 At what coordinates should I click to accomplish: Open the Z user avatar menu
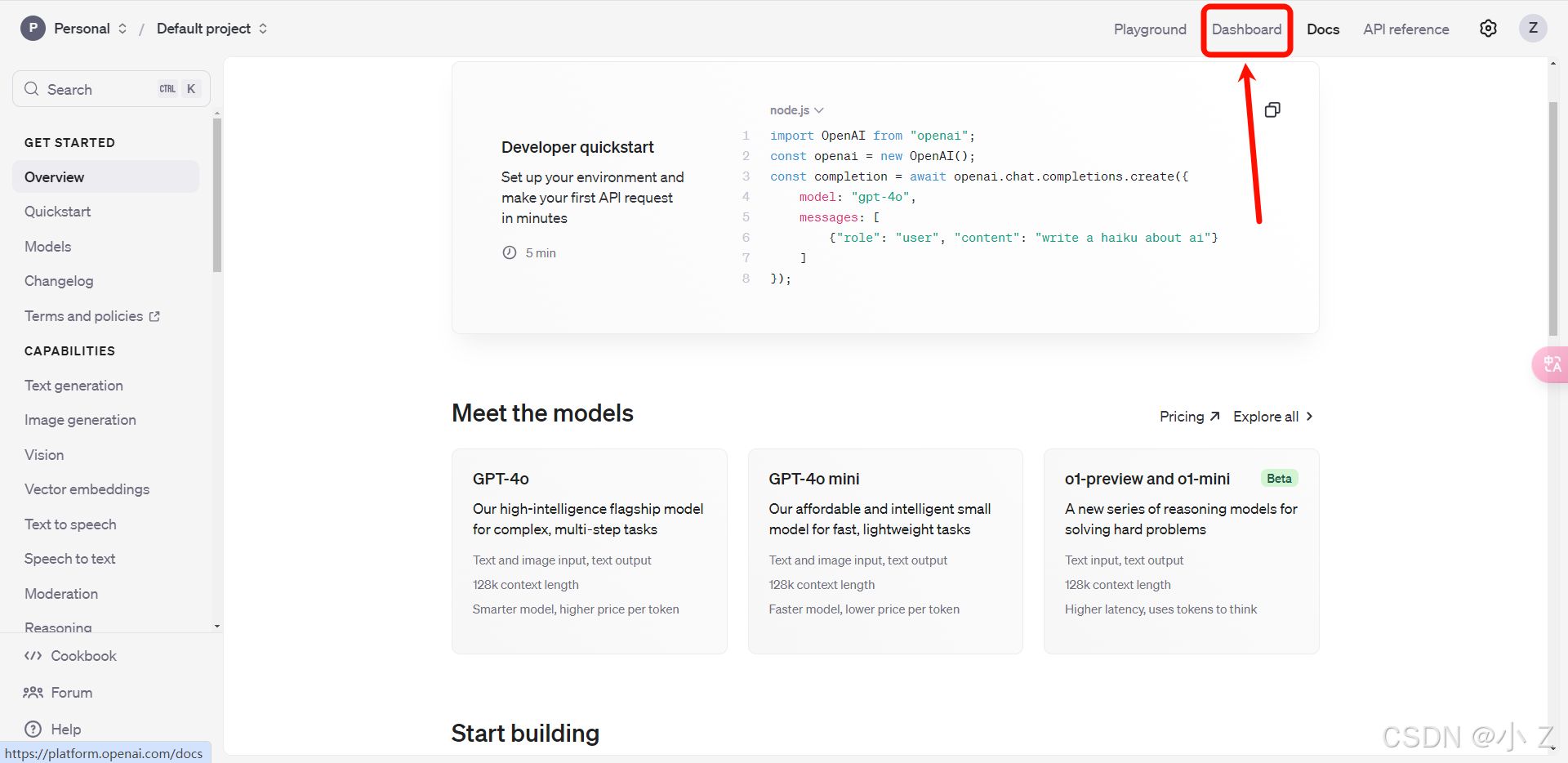[1533, 29]
